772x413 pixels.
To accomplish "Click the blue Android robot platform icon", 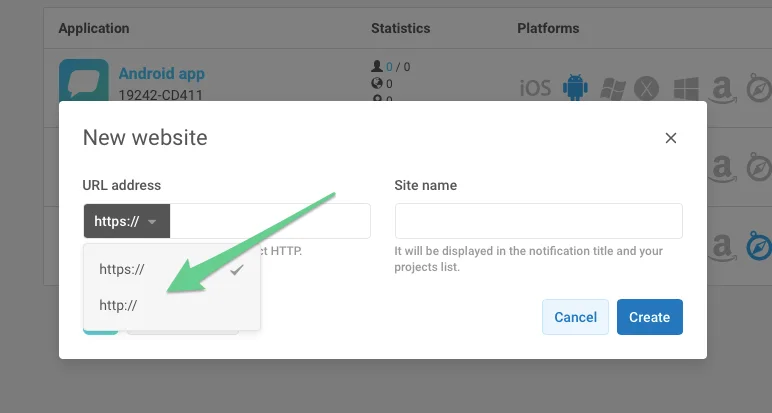I will coord(575,88).
